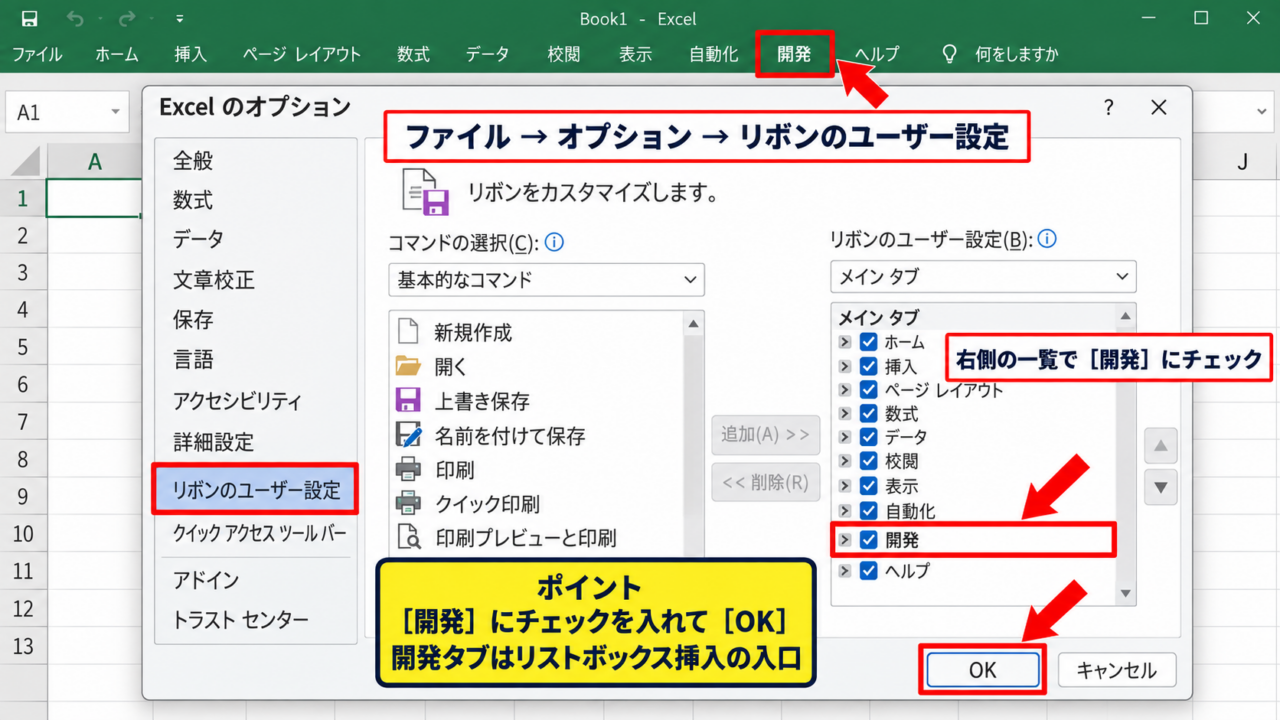The height and width of the screenshot is (720, 1280).
Task: Click the lightbulb icon beside 何をしますか
Action: [950, 54]
